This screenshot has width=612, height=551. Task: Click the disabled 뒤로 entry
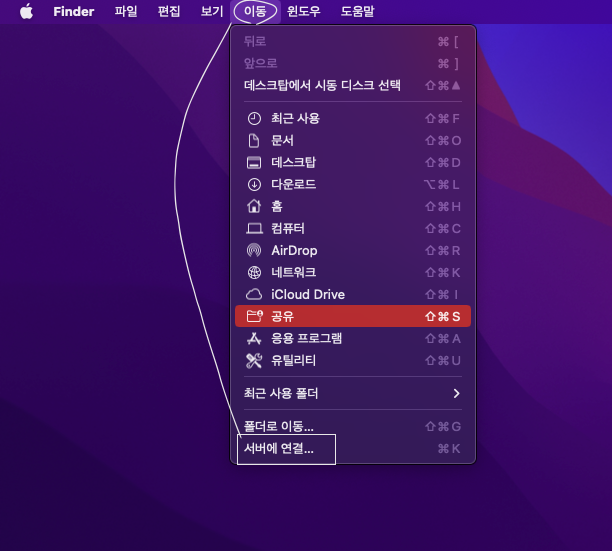[x=353, y=41]
